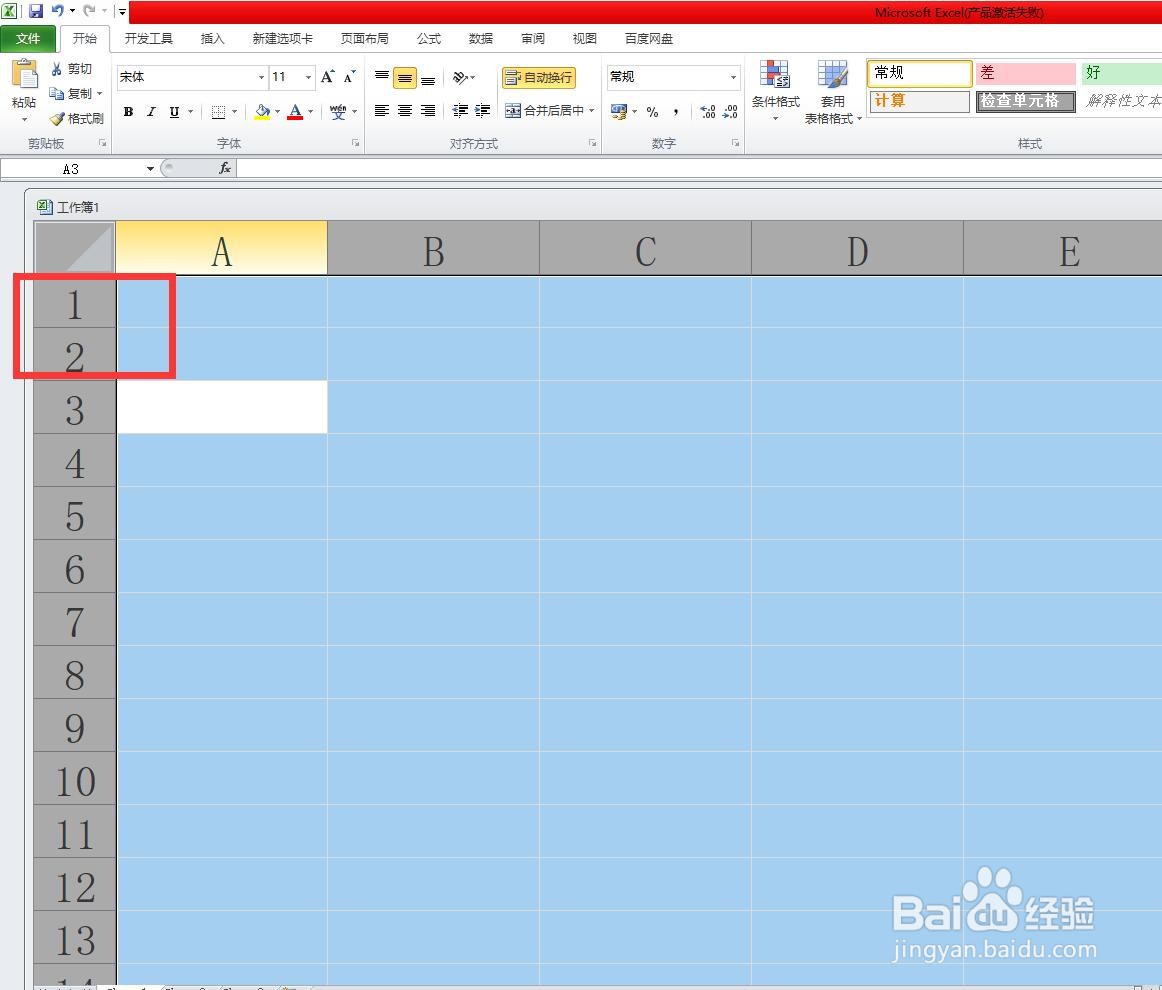Open the clipboard group dialog launcher

coord(103,143)
